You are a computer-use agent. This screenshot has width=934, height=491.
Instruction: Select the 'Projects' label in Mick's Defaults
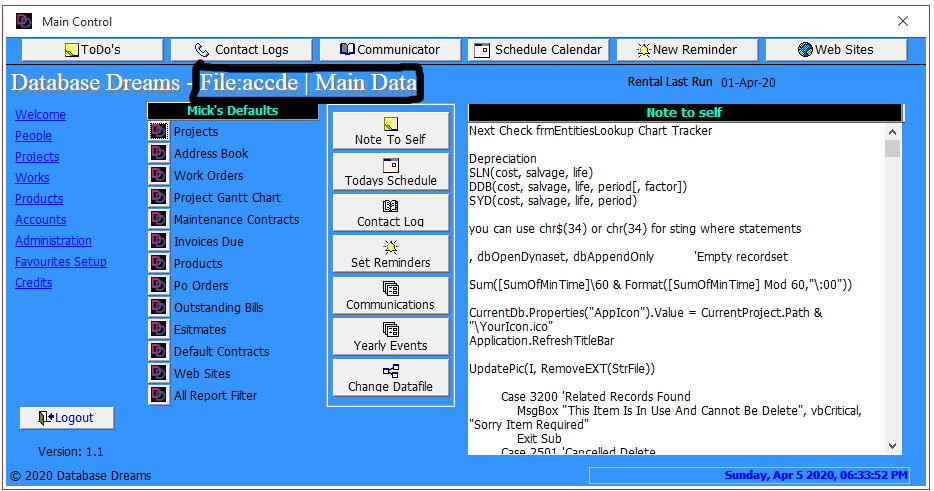click(x=196, y=132)
